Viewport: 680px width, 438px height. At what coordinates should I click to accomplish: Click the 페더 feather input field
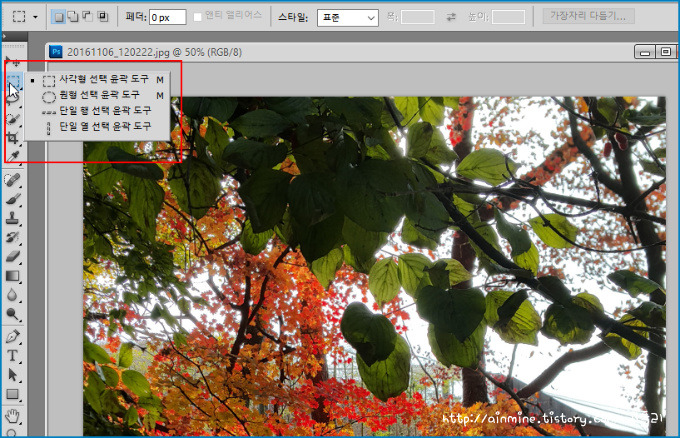pos(167,17)
